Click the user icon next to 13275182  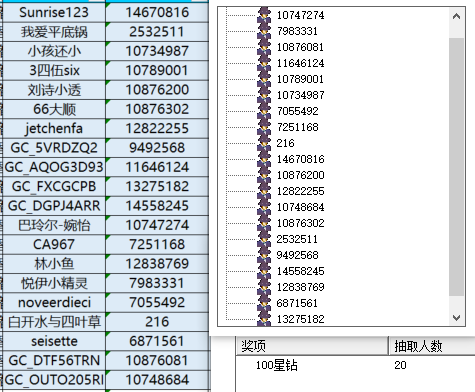click(264, 318)
